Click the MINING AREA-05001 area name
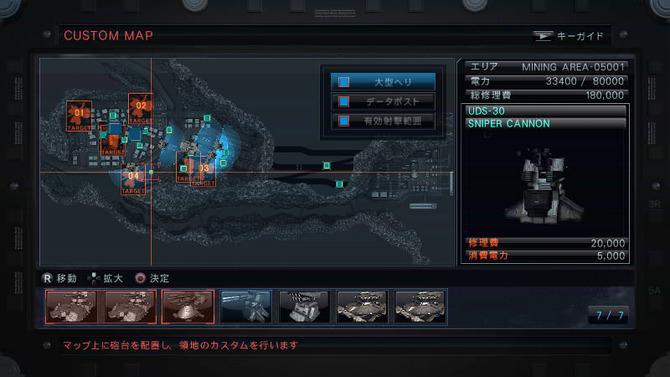 573,67
